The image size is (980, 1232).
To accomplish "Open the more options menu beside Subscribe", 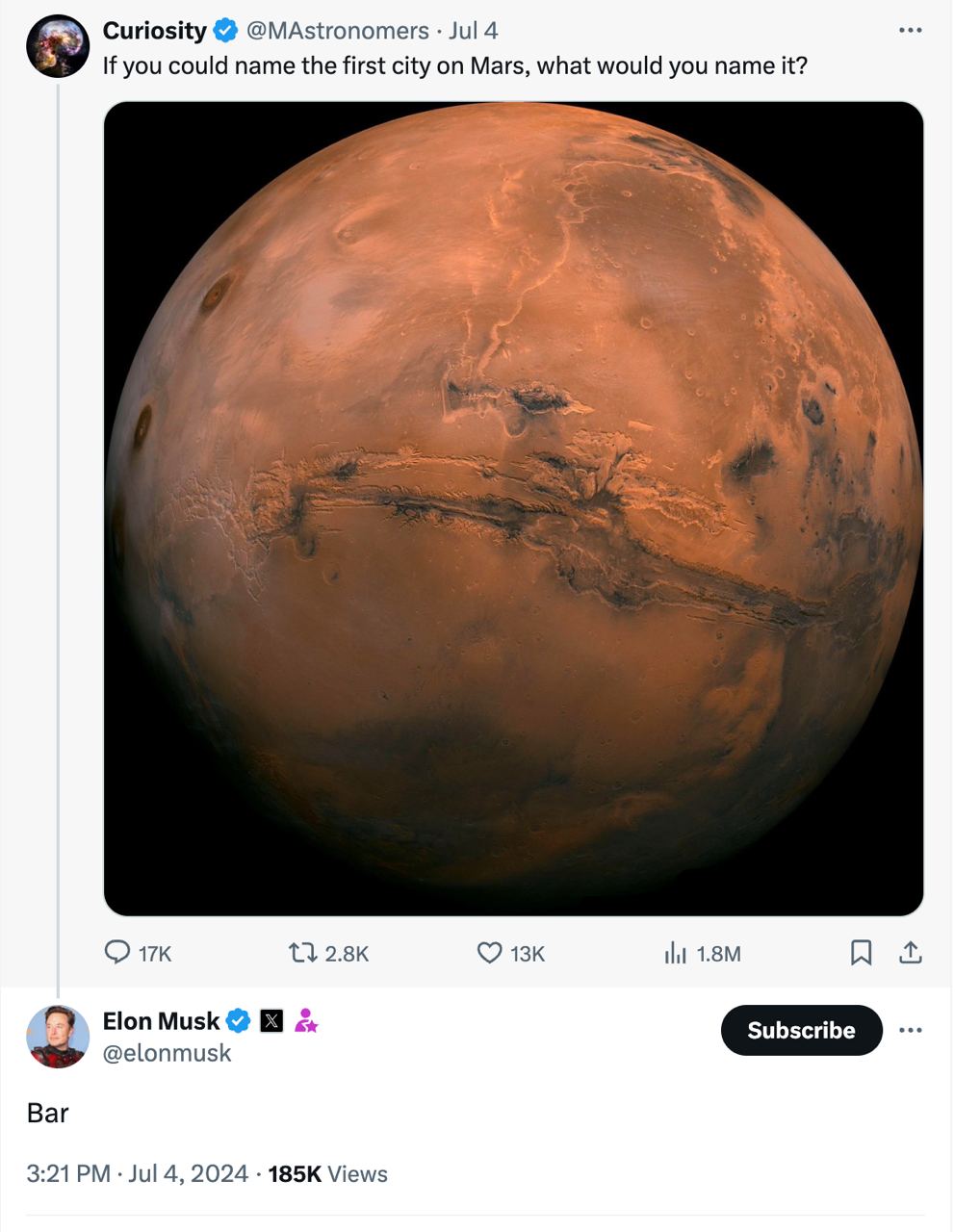I will 911,1030.
